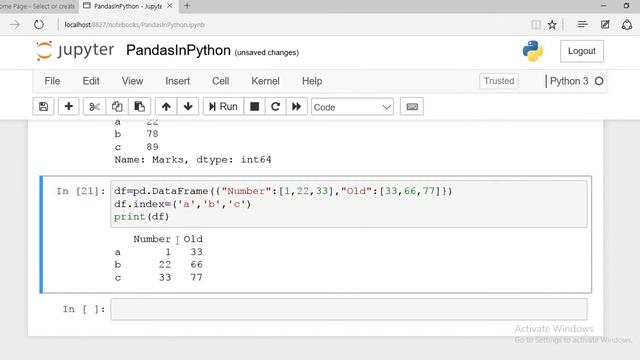Open the View menu
The height and width of the screenshot is (360, 640).
[x=132, y=81]
